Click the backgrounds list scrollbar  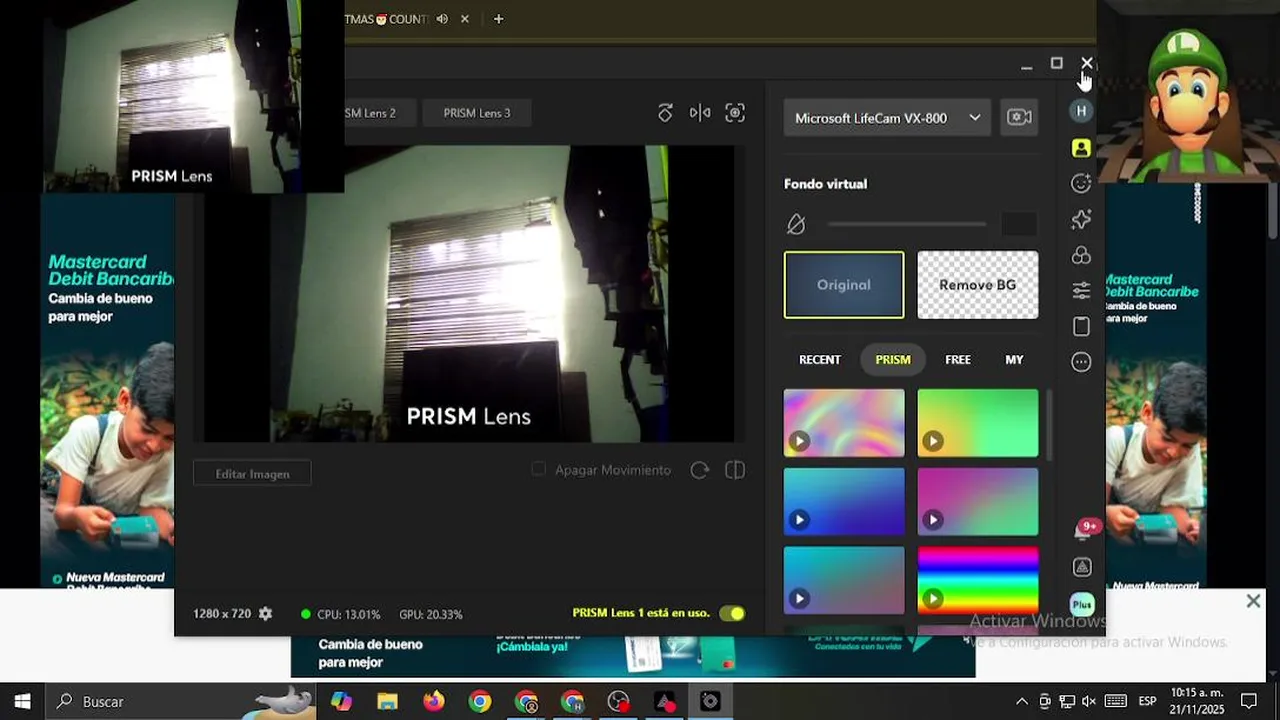[x=1049, y=427]
